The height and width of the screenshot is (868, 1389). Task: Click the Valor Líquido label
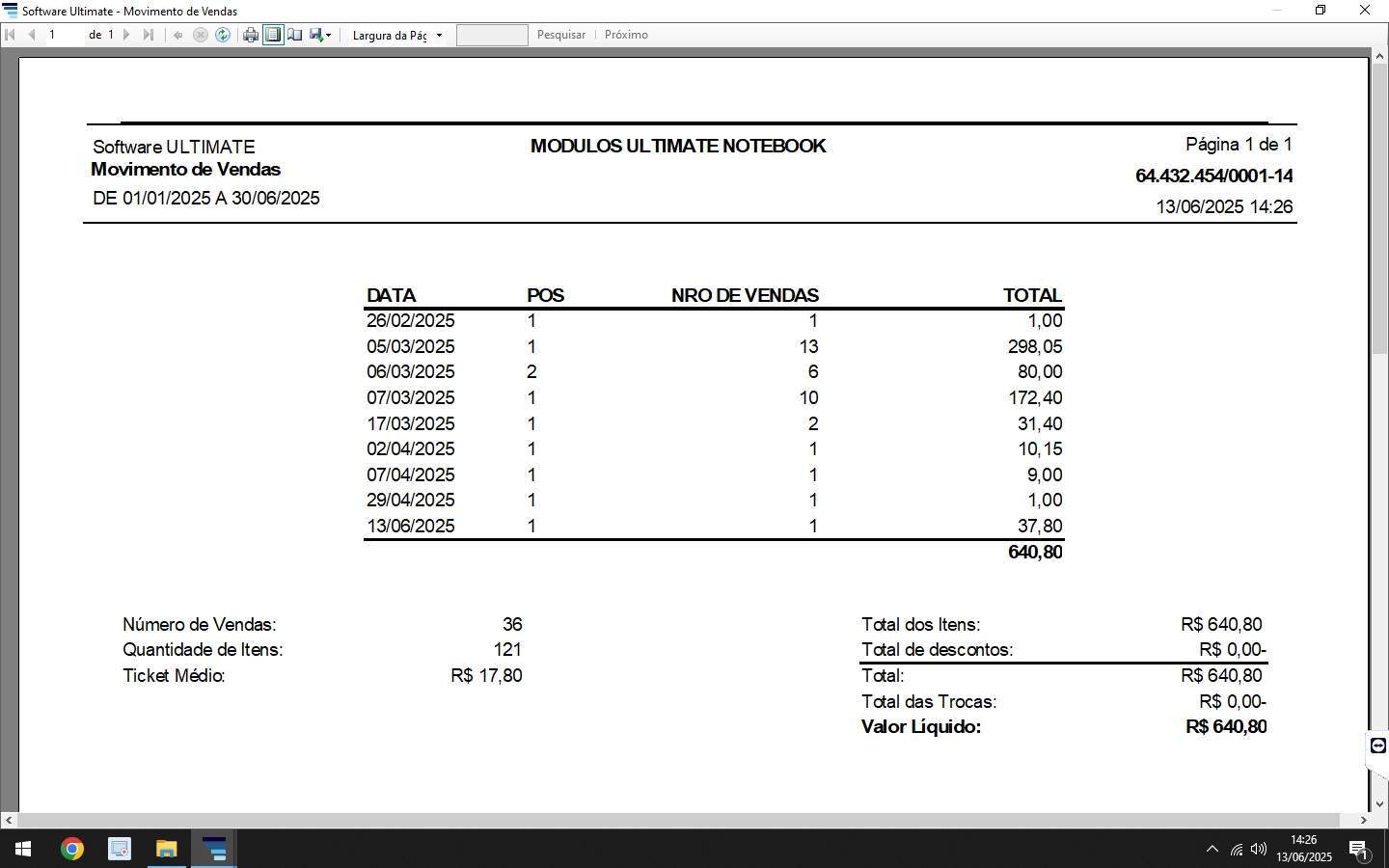point(920,727)
